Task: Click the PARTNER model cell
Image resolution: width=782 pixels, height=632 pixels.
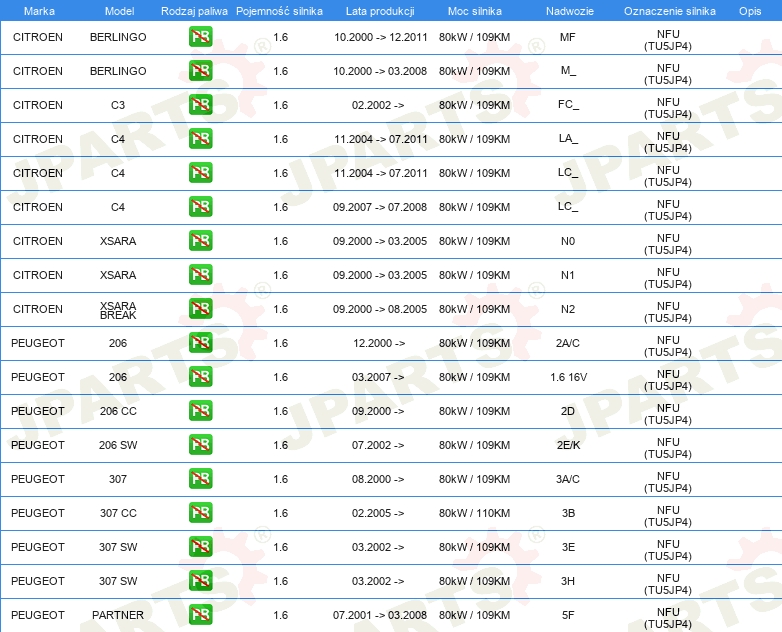Action: pos(118,615)
